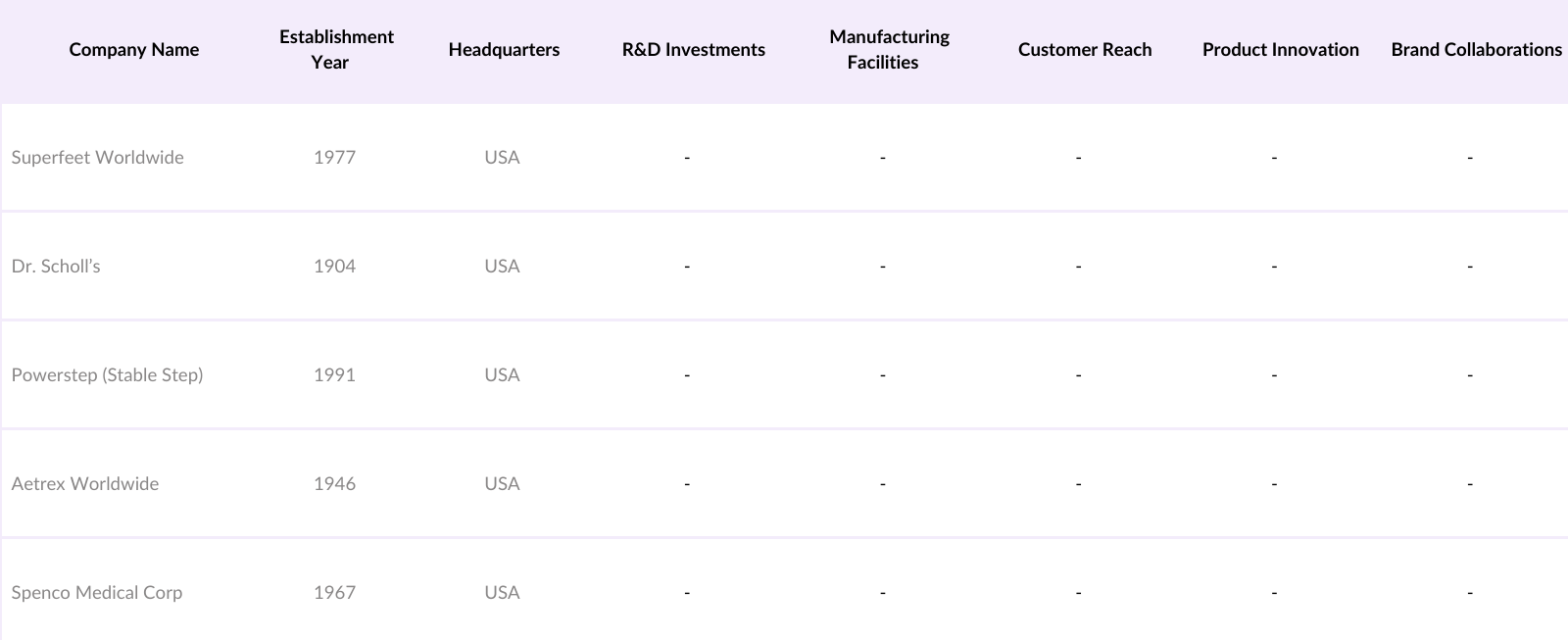This screenshot has height=640, width=1568.
Task: Click the R&D Investments column header
Action: 693,50
